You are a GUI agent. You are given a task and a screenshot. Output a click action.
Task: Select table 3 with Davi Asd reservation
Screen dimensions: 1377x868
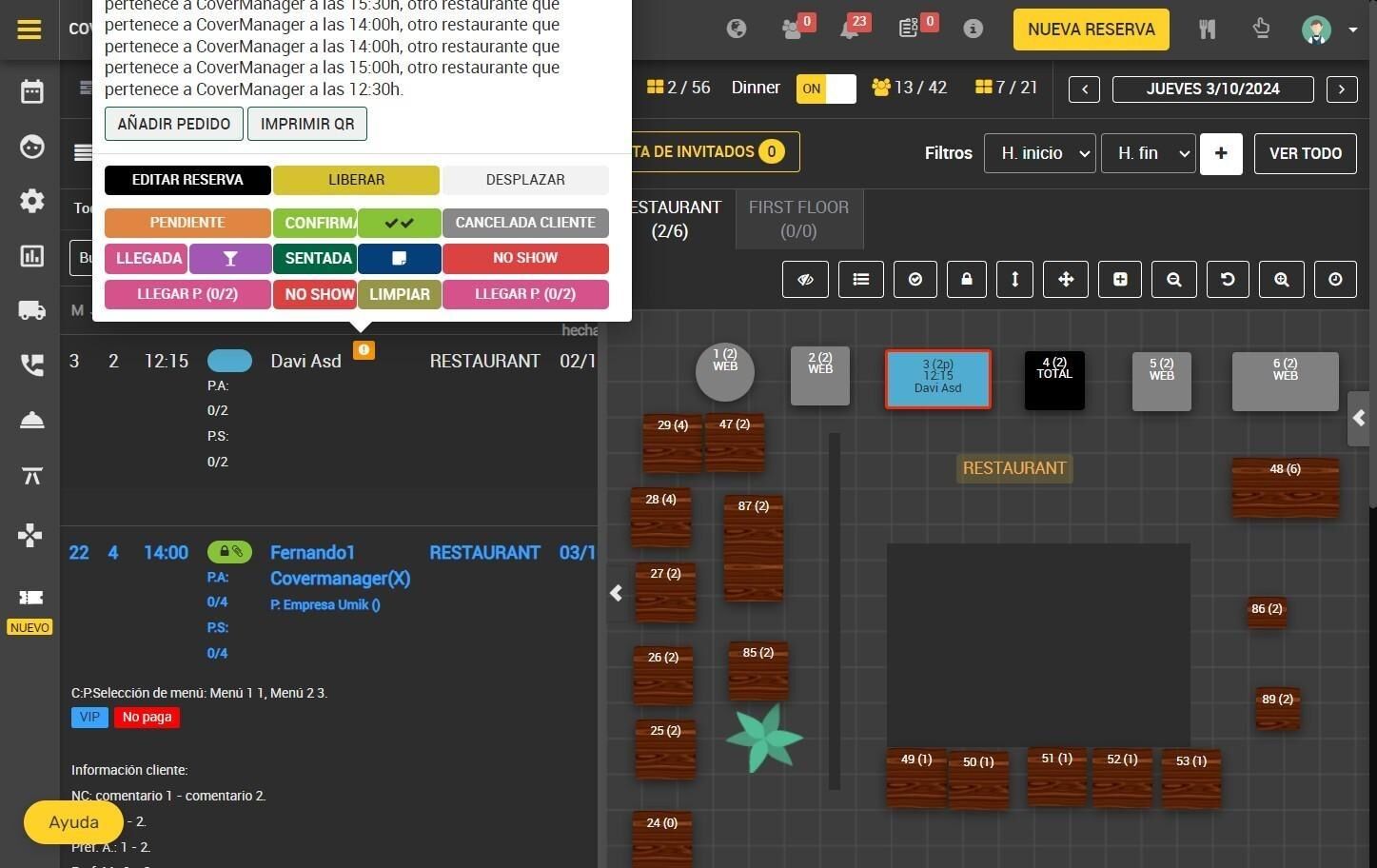[x=938, y=379]
